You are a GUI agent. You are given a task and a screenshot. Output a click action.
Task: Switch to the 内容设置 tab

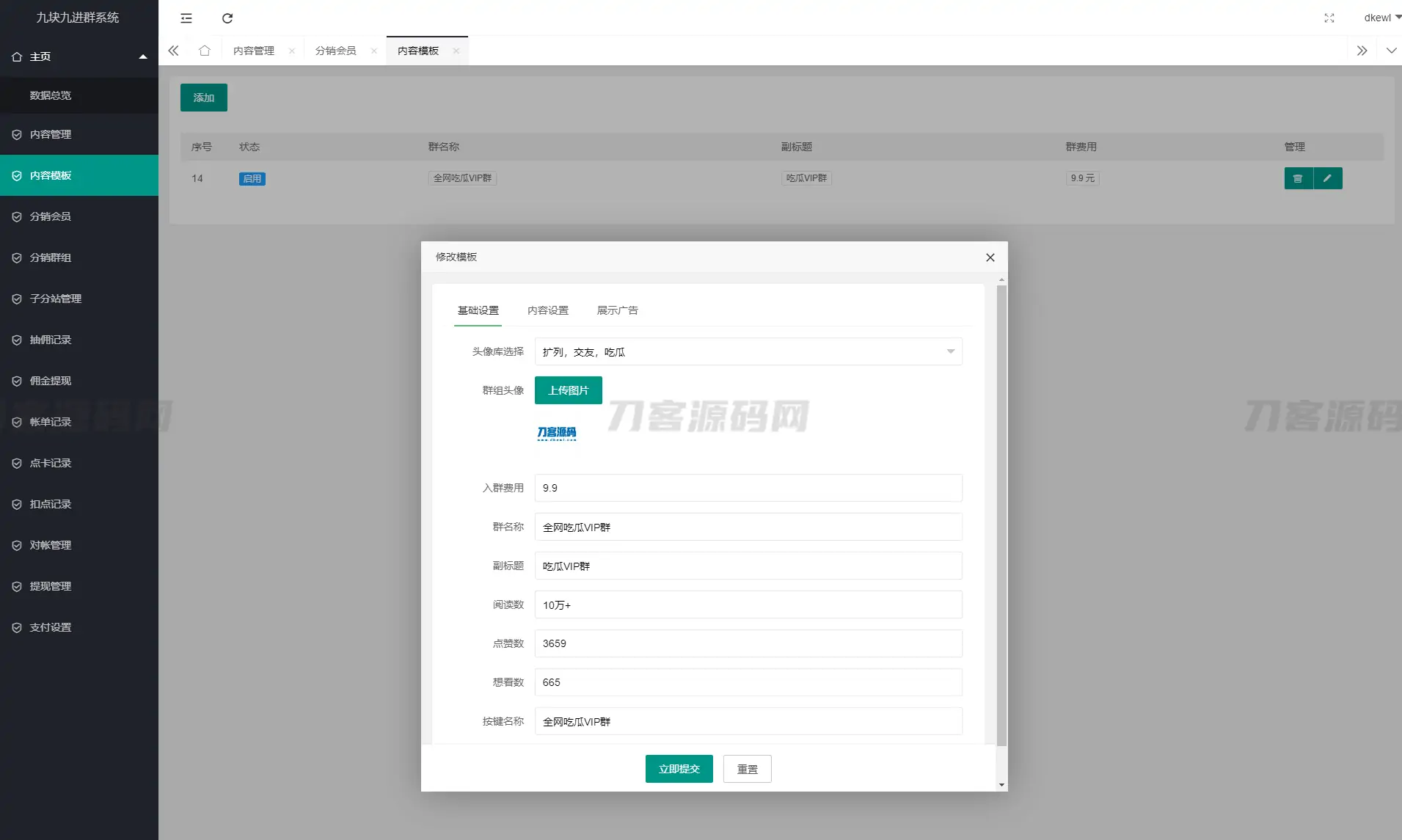548,310
